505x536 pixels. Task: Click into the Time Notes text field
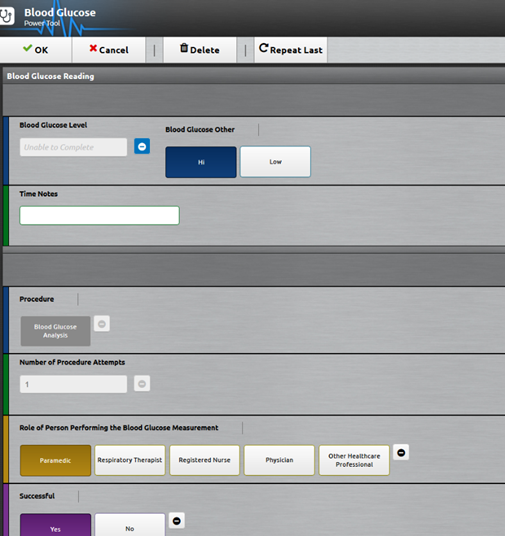(x=99, y=215)
